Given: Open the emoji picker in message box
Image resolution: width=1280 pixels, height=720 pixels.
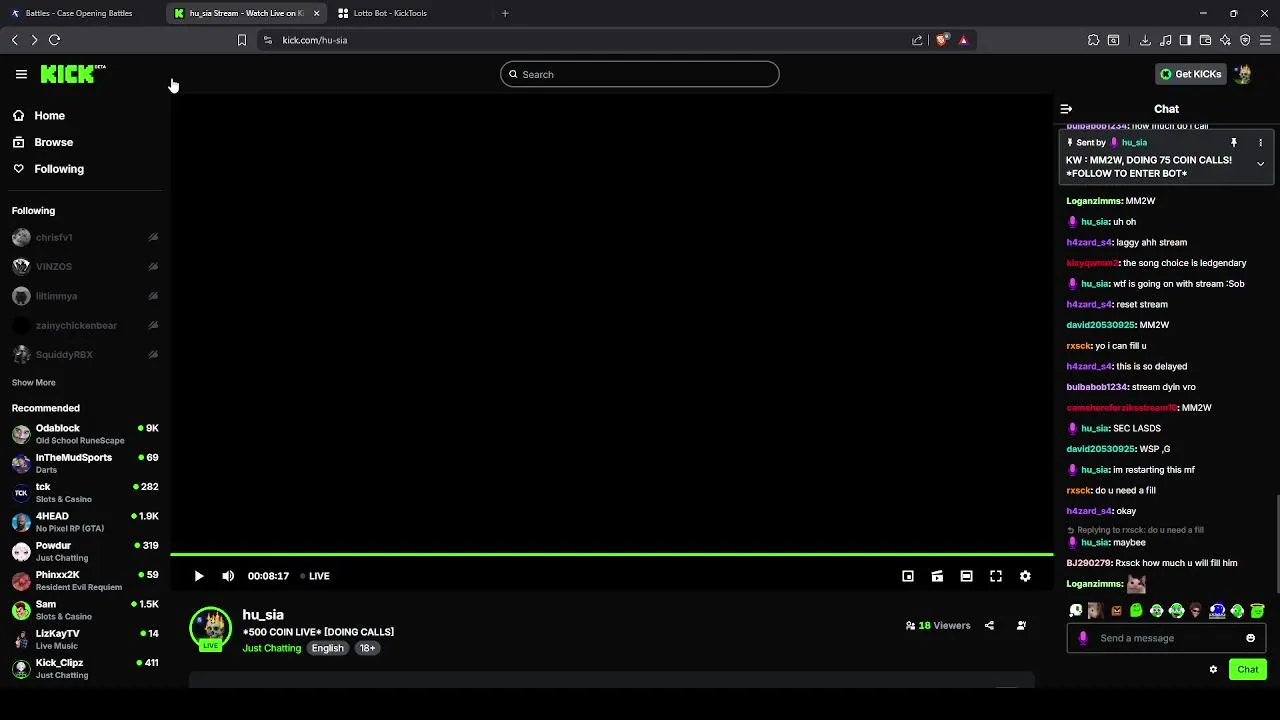Looking at the screenshot, I should pyautogui.click(x=1250, y=638).
